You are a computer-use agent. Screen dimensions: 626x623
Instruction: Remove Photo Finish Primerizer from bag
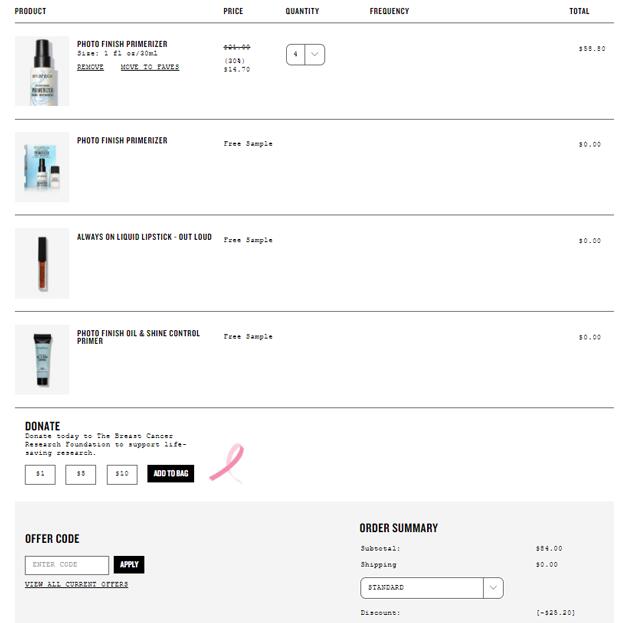[90, 67]
